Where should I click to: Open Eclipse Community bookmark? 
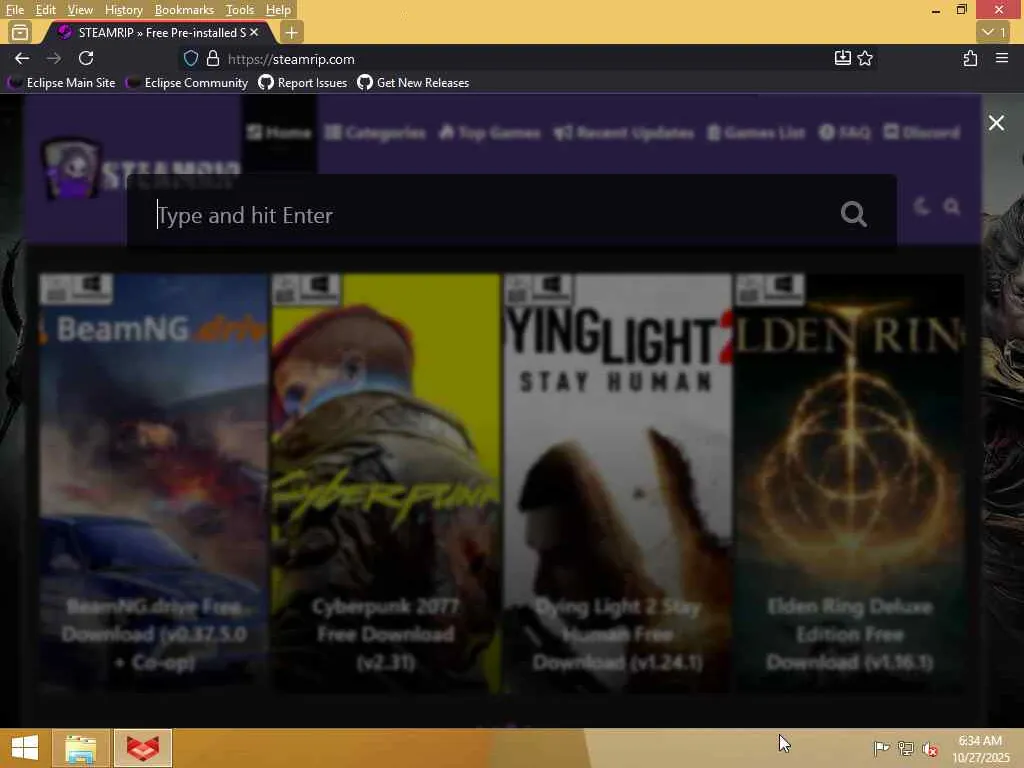[187, 82]
